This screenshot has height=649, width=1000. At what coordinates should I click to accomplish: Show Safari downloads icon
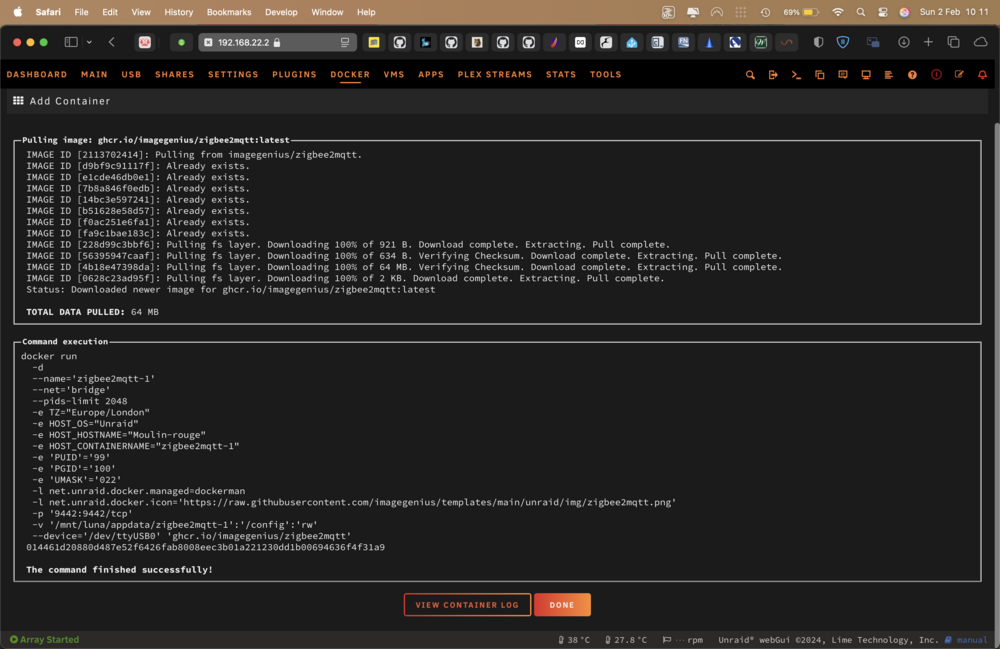click(x=904, y=42)
